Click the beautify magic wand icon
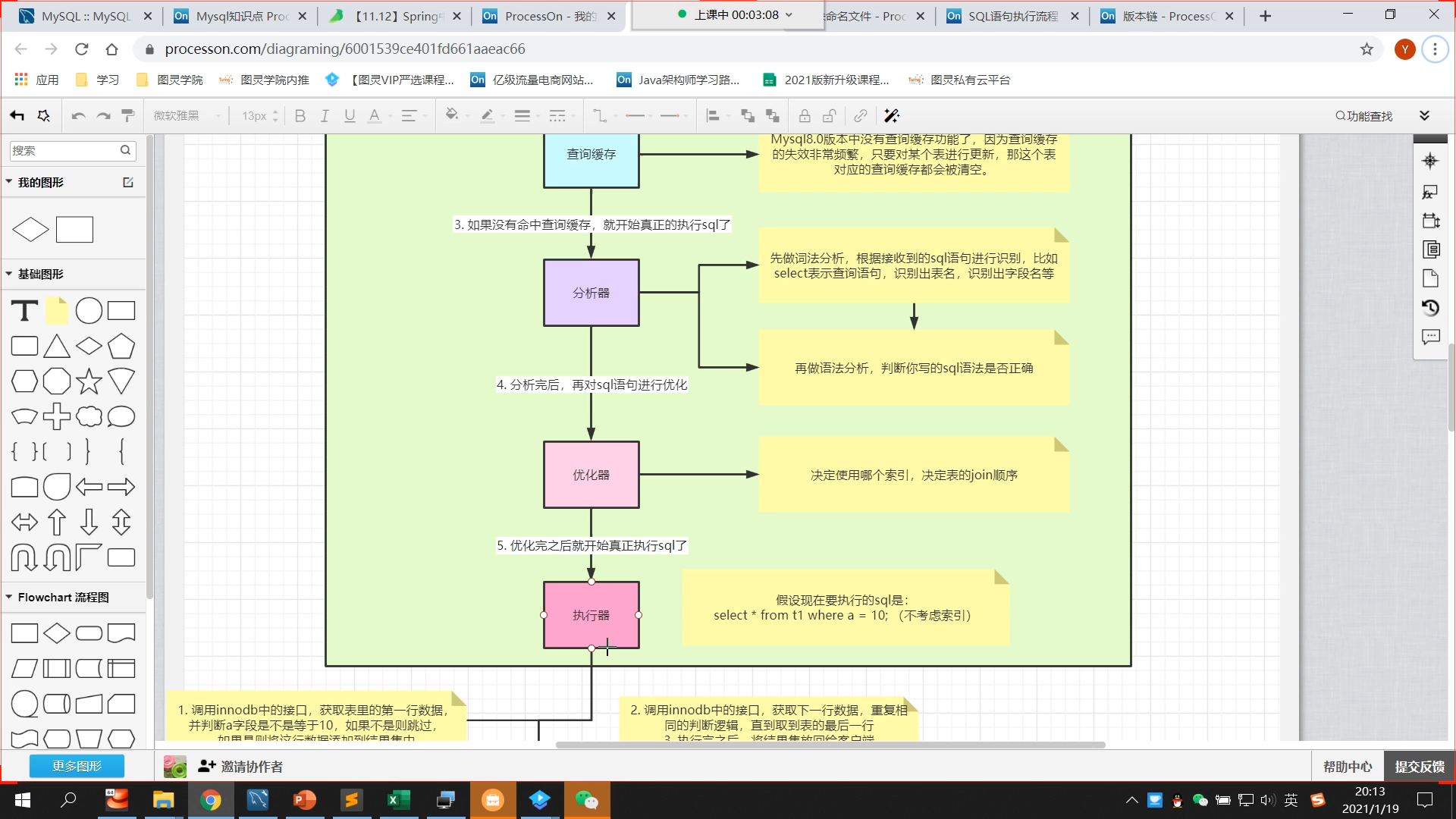 point(892,115)
